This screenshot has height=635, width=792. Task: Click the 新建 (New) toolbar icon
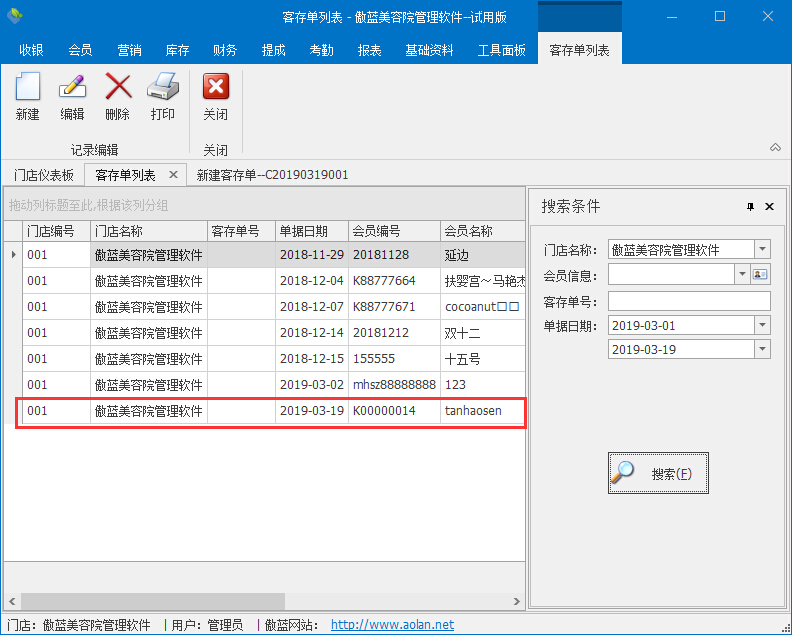coord(27,88)
